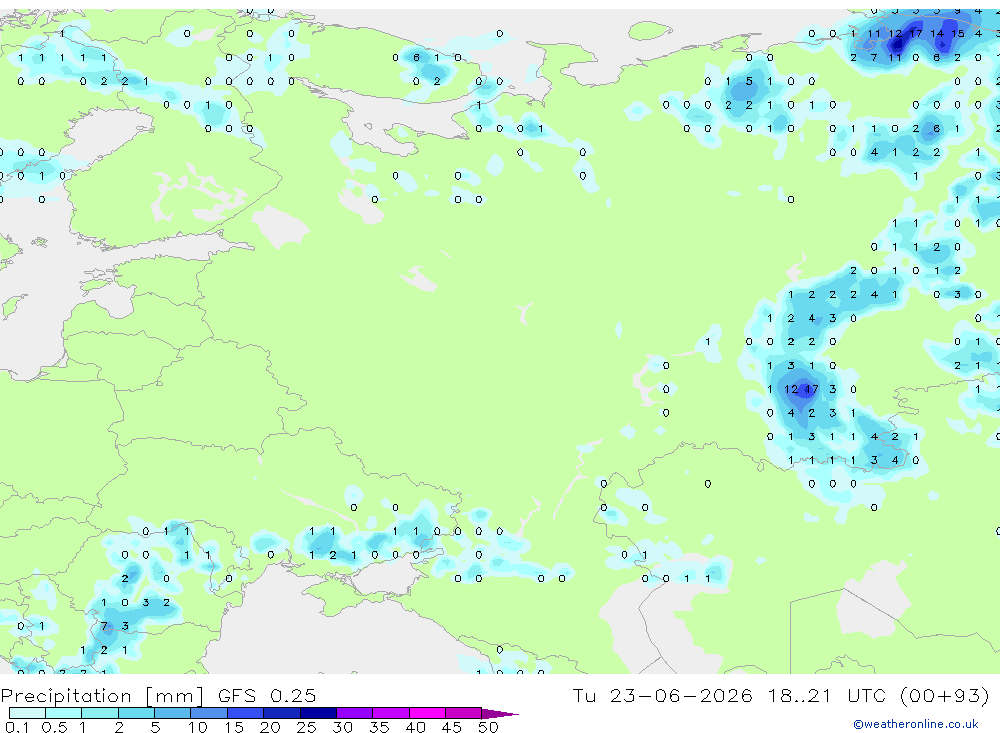The height and width of the screenshot is (733, 1000).
Task: Click the '0.1' legend scale label
Action: click(x=17, y=727)
